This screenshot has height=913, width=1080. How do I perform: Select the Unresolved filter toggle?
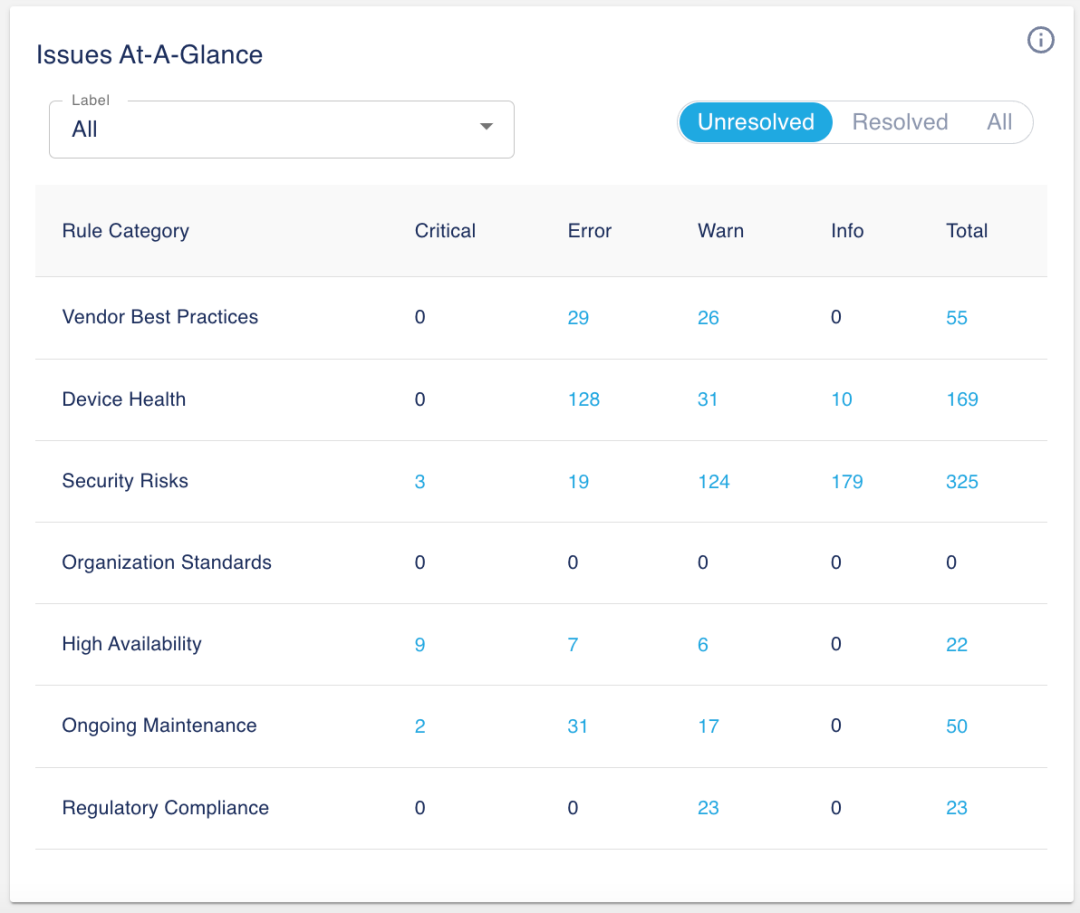pyautogui.click(x=755, y=122)
